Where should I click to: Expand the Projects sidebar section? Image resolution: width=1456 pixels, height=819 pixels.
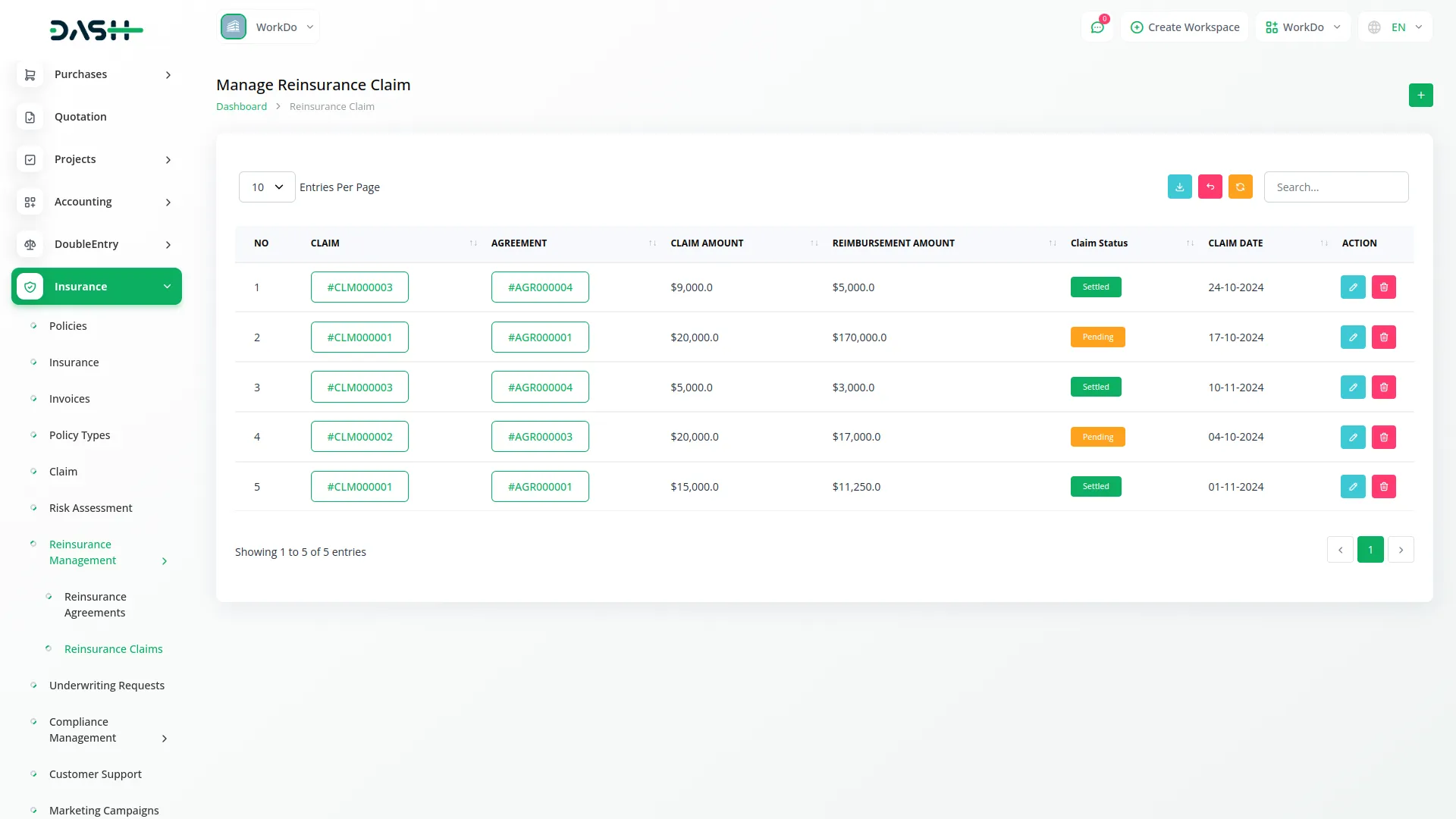96,159
